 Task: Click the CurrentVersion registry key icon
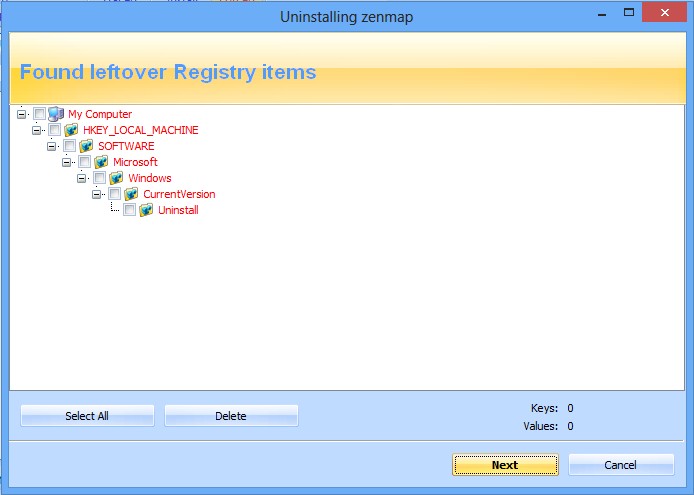pyautogui.click(x=131, y=194)
